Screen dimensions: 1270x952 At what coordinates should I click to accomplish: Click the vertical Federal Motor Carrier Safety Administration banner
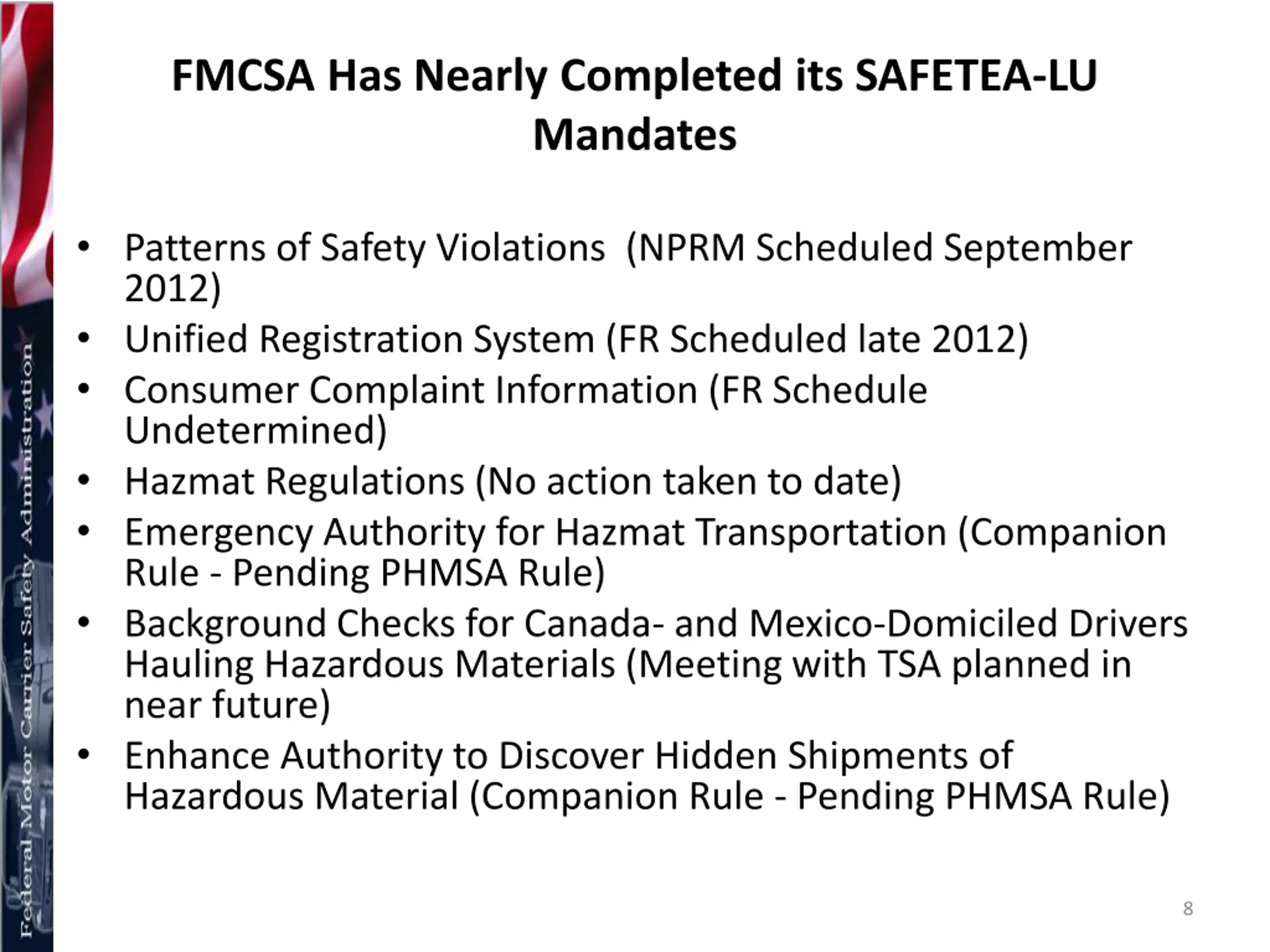click(27, 640)
